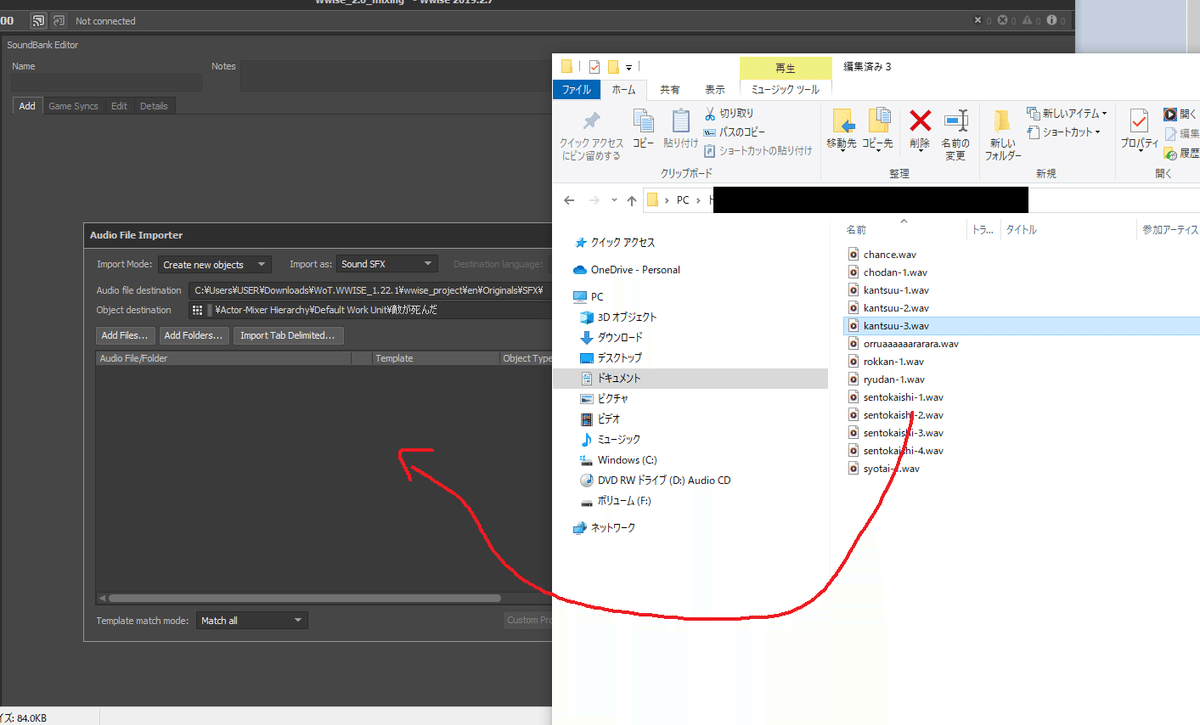
Task: Open the Music Tools (ミュージック ツール) tab
Action: pos(786,89)
